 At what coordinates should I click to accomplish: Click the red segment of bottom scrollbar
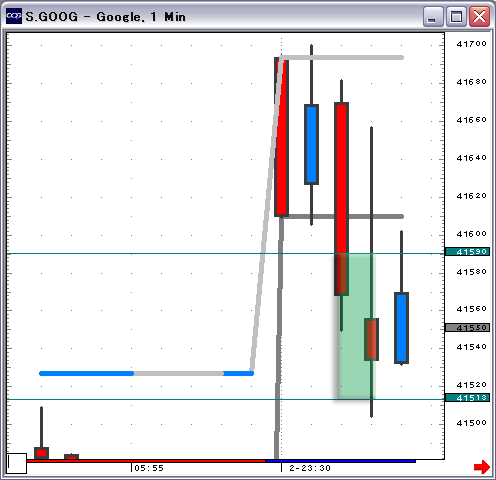pyautogui.click(x=146, y=461)
